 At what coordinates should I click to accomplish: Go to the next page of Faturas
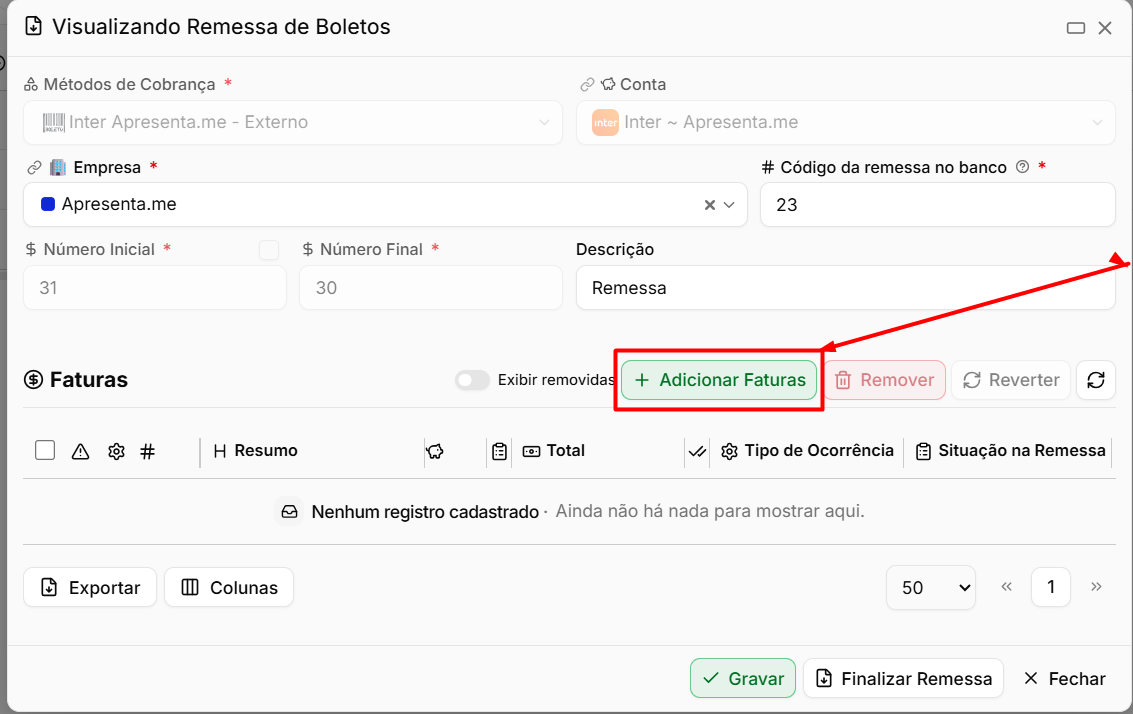[x=1096, y=587]
